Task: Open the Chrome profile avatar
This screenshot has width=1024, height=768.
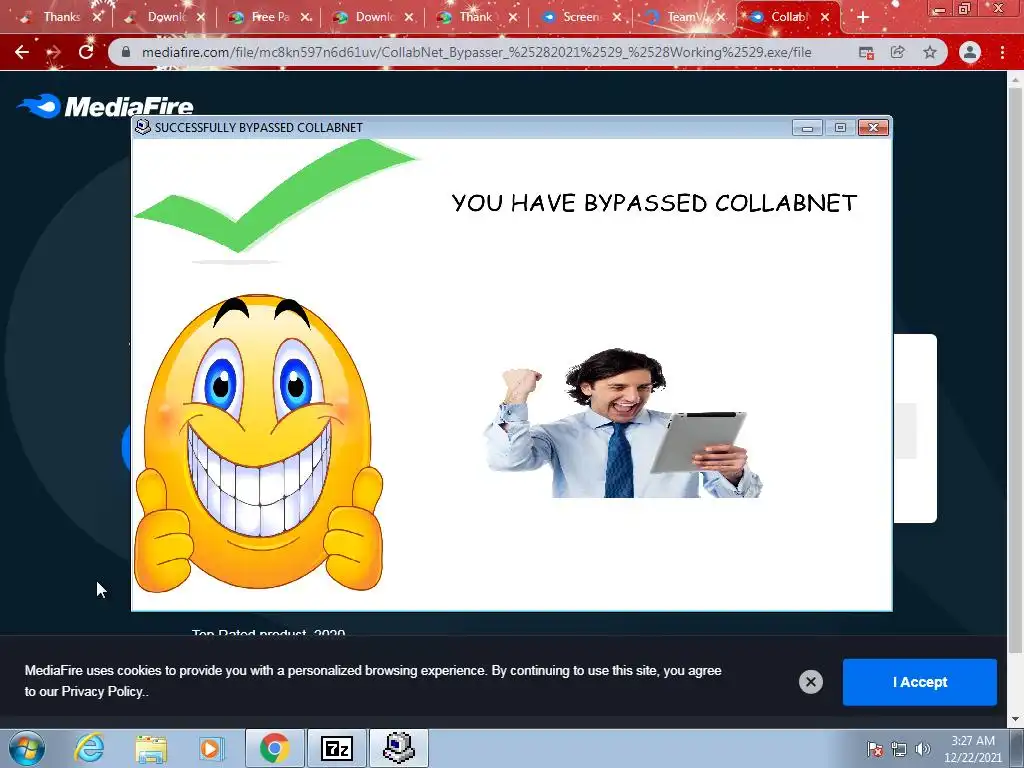Action: (970, 52)
